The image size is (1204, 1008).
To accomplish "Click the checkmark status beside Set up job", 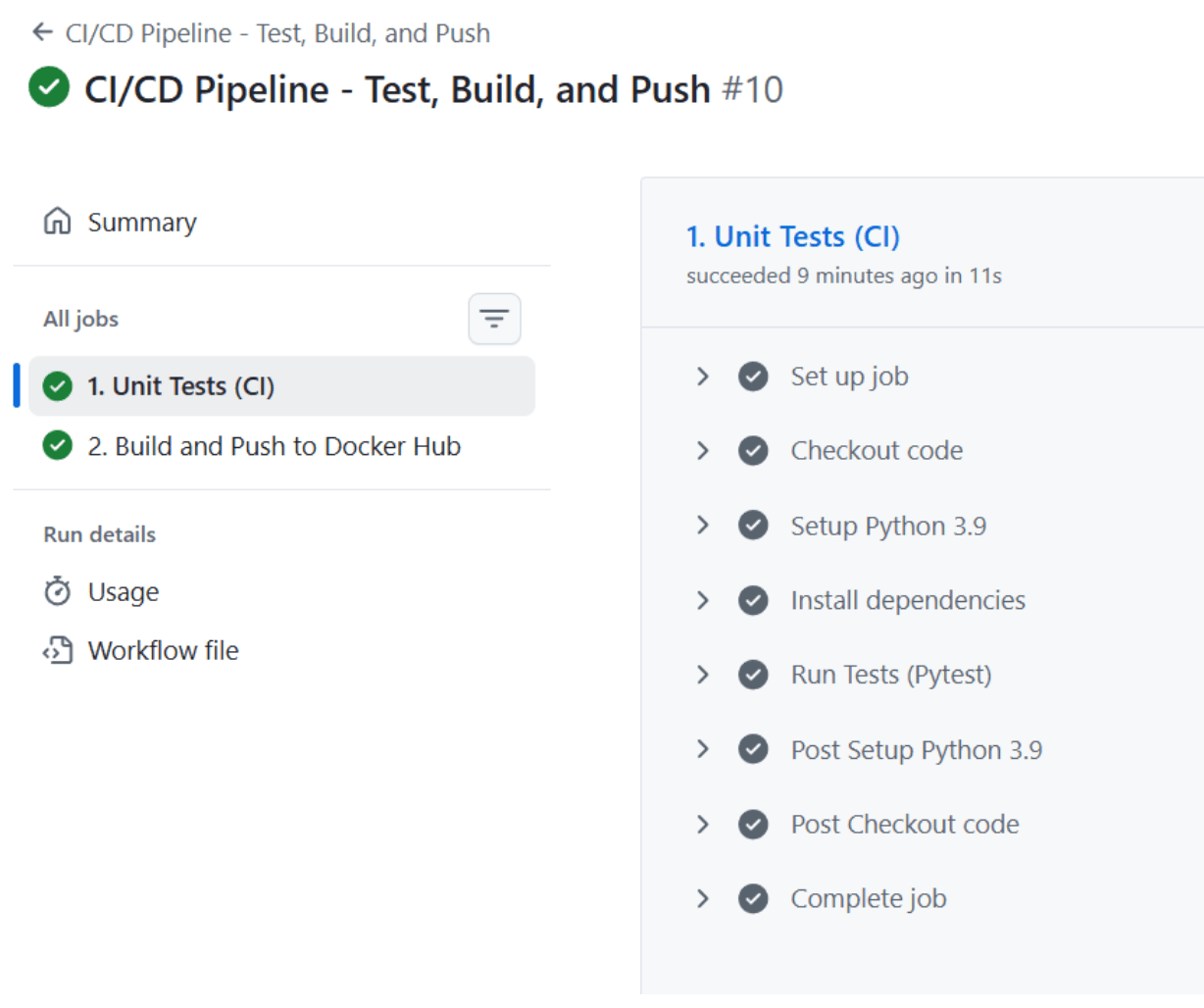I will pos(753,377).
